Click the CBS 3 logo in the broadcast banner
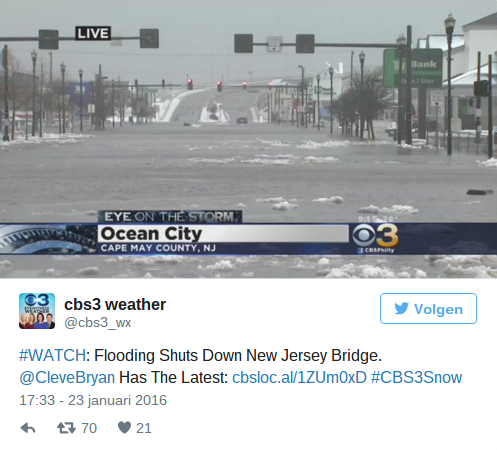The height and width of the screenshot is (450, 497). coord(376,237)
